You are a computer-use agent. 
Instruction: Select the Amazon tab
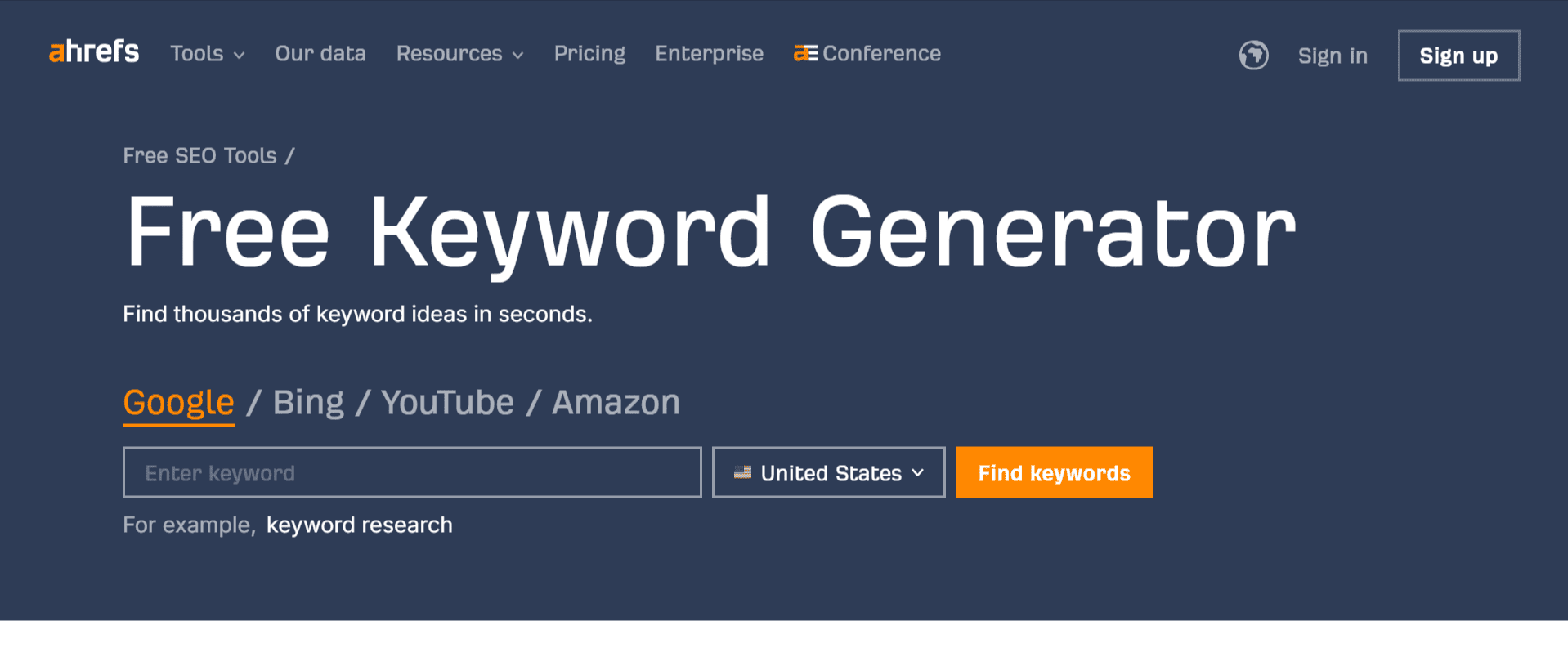tap(615, 401)
